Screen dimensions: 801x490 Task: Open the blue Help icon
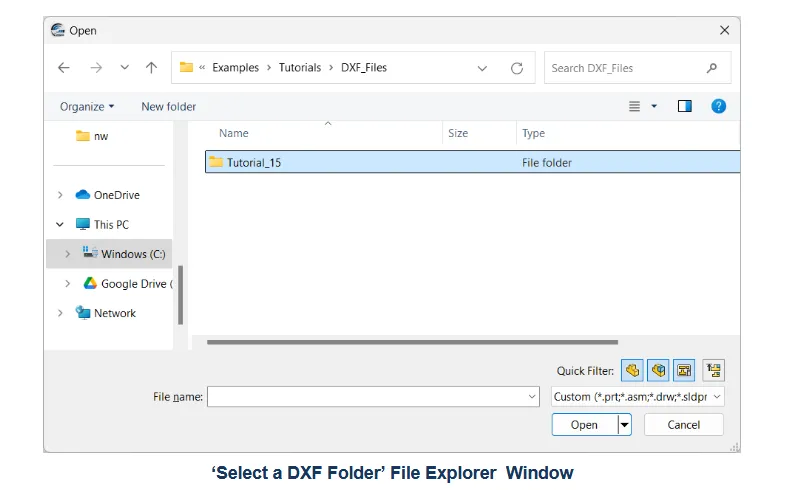718,106
